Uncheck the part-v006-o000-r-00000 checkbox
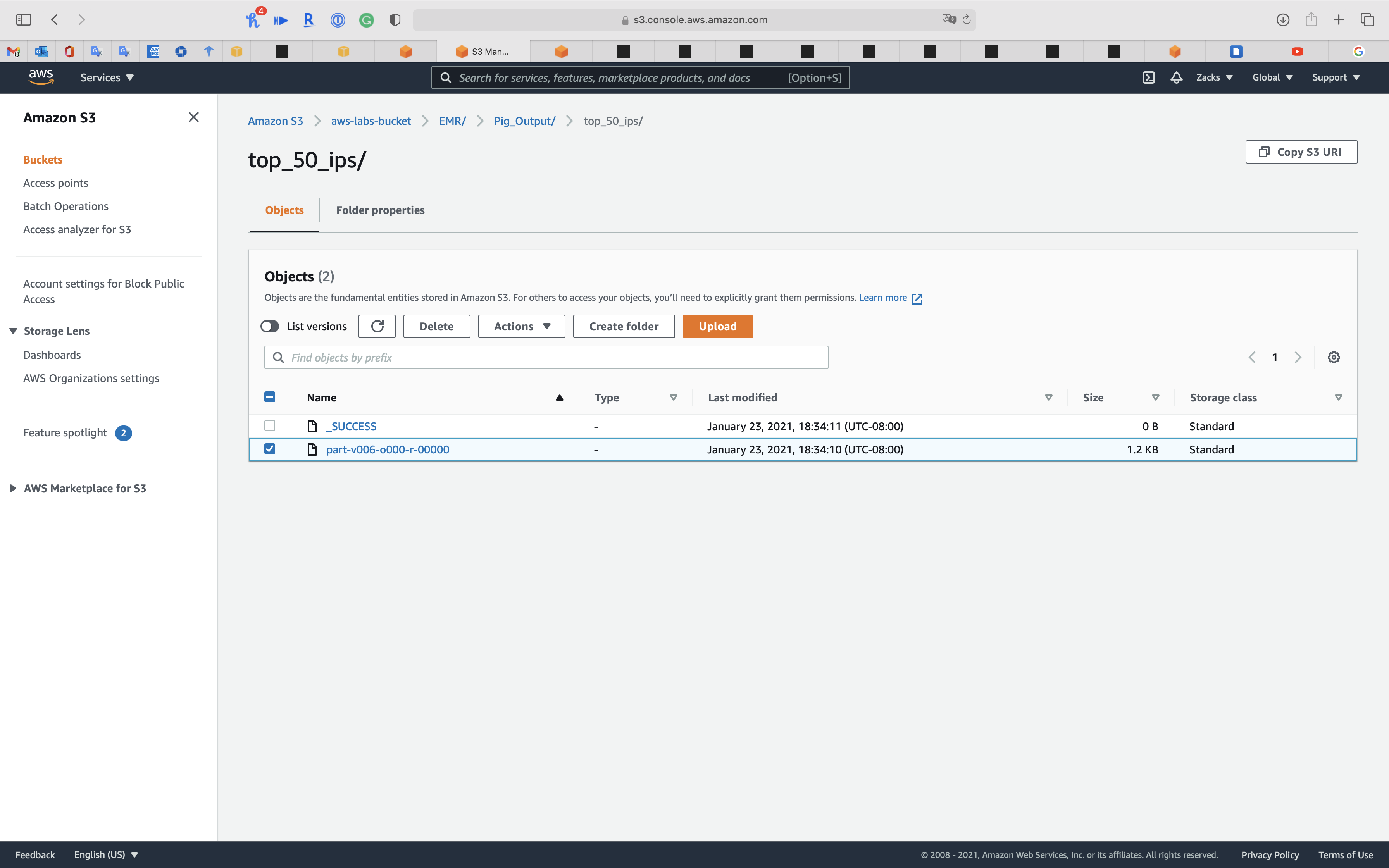 [x=270, y=449]
